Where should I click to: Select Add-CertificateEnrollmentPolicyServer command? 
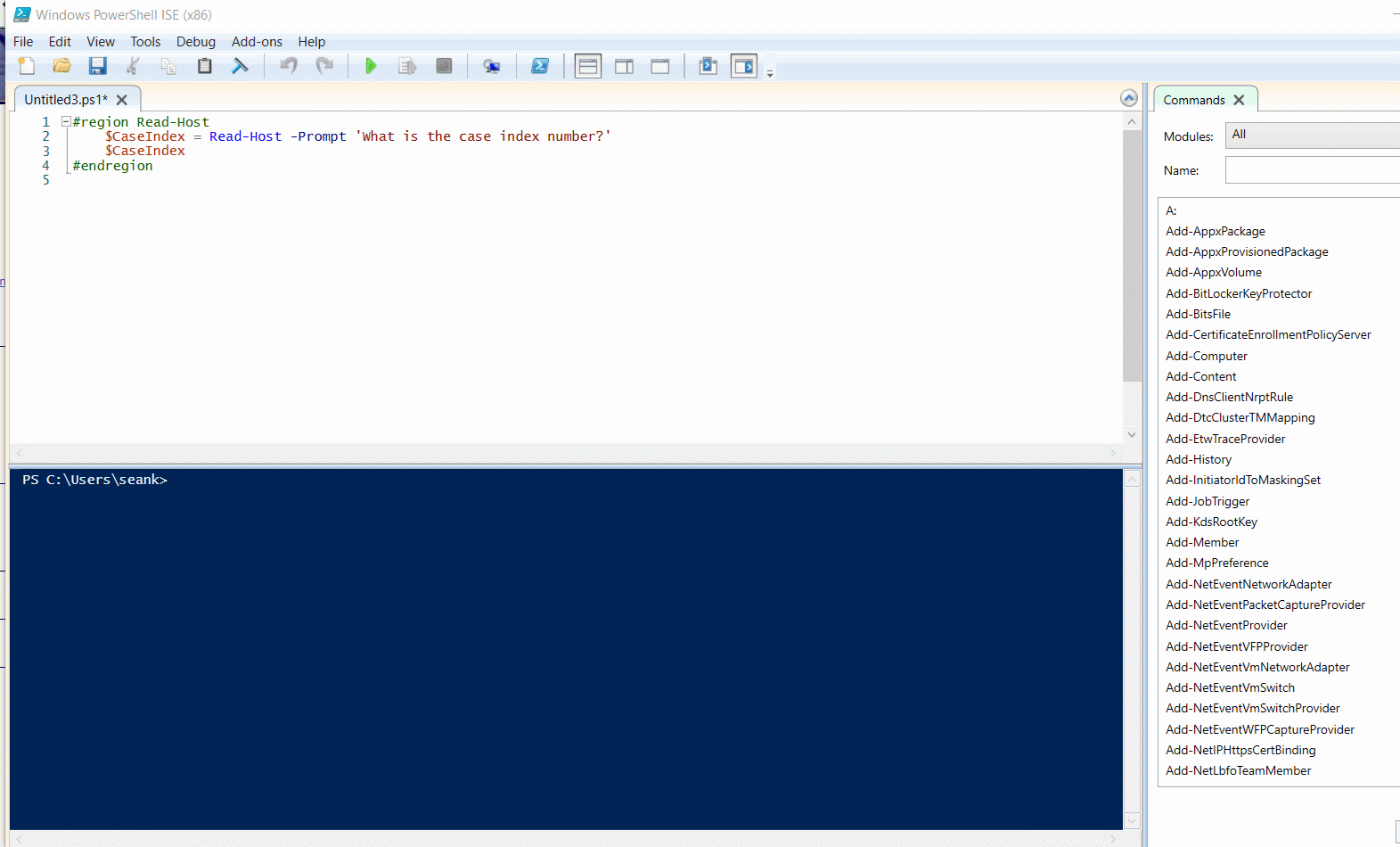click(1268, 334)
